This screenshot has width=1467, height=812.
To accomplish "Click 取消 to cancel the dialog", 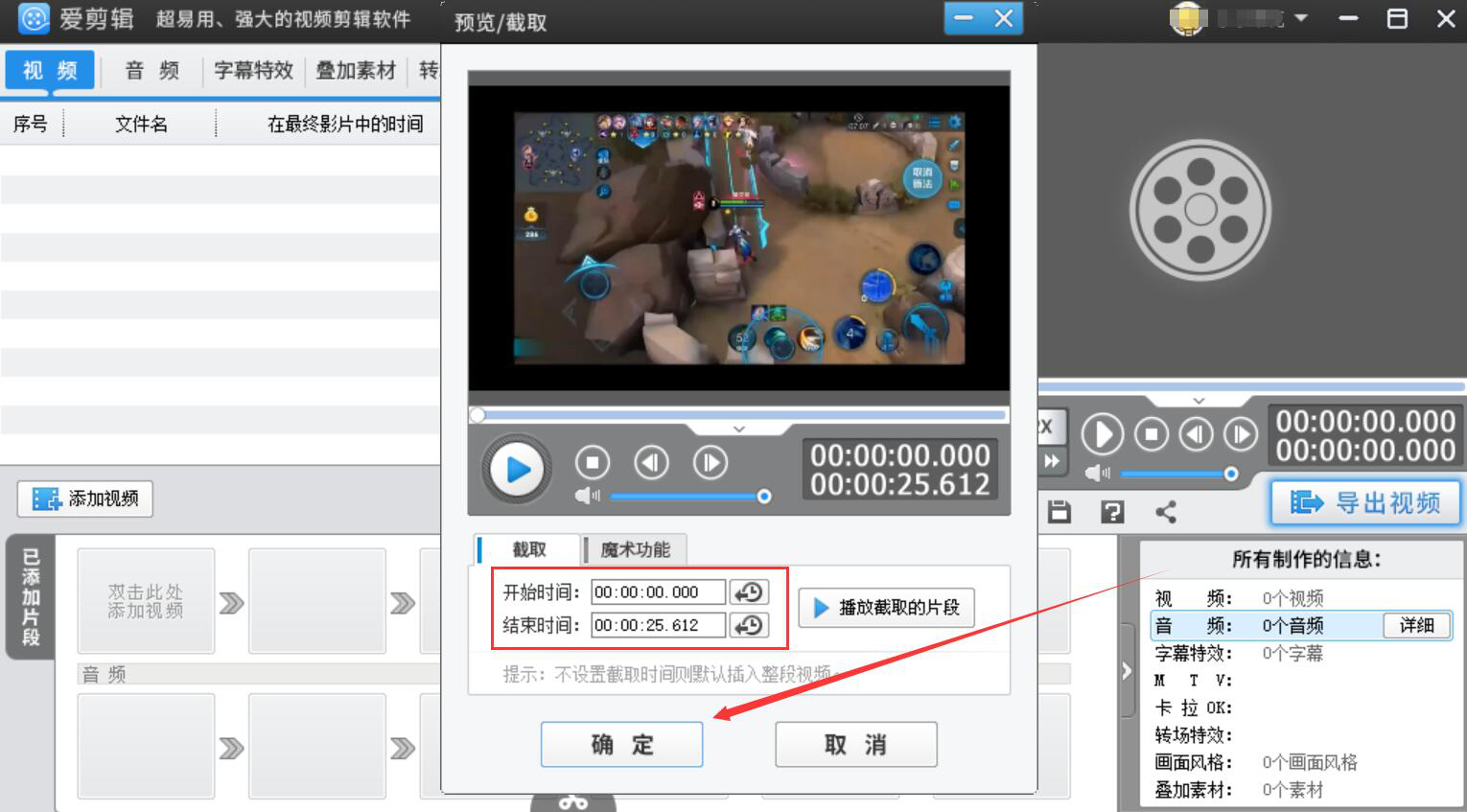I will click(x=856, y=744).
